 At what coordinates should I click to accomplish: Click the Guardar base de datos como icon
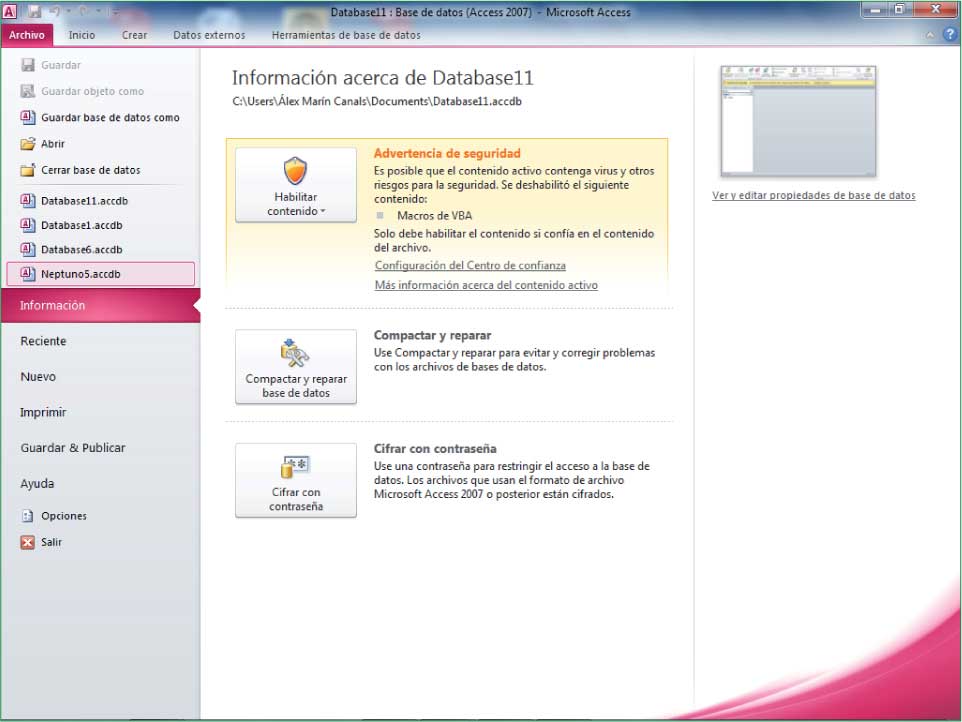click(28, 117)
